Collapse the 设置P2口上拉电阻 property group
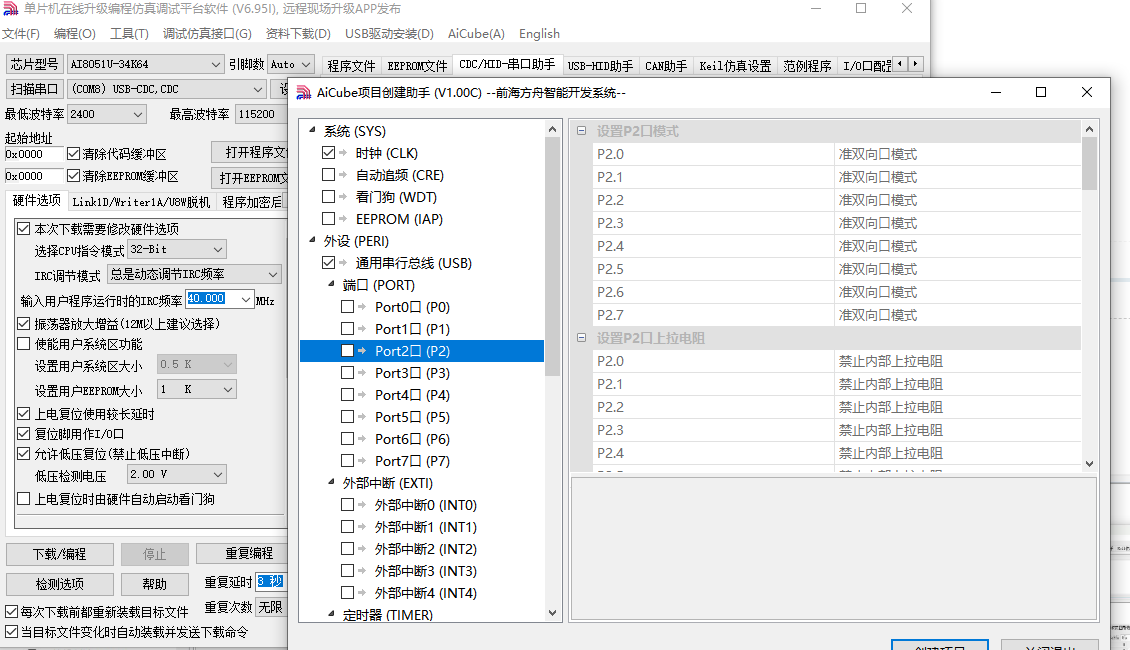Image resolution: width=1130 pixels, height=650 pixels. pyautogui.click(x=582, y=338)
